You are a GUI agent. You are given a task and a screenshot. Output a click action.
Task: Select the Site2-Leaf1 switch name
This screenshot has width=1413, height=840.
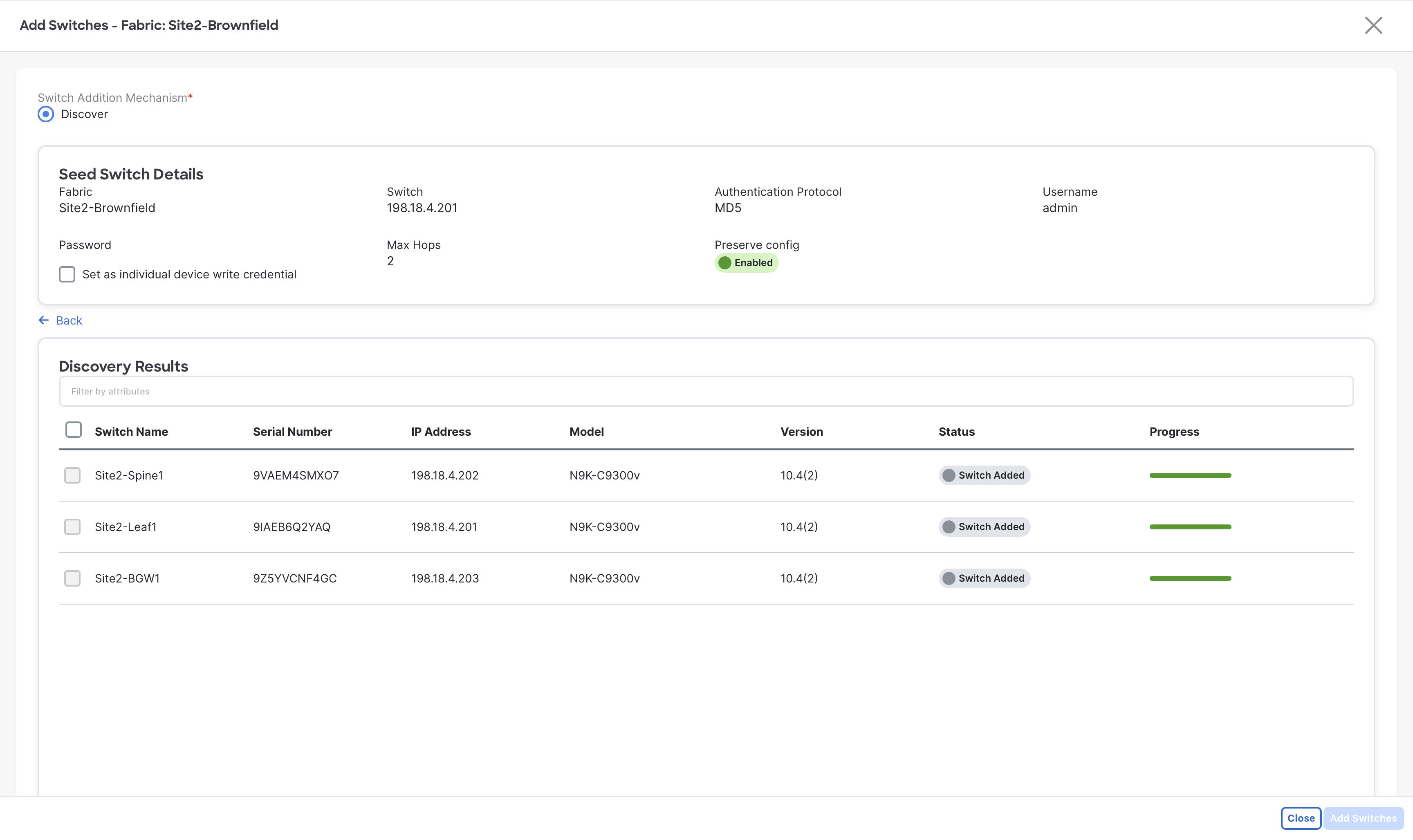coord(126,527)
